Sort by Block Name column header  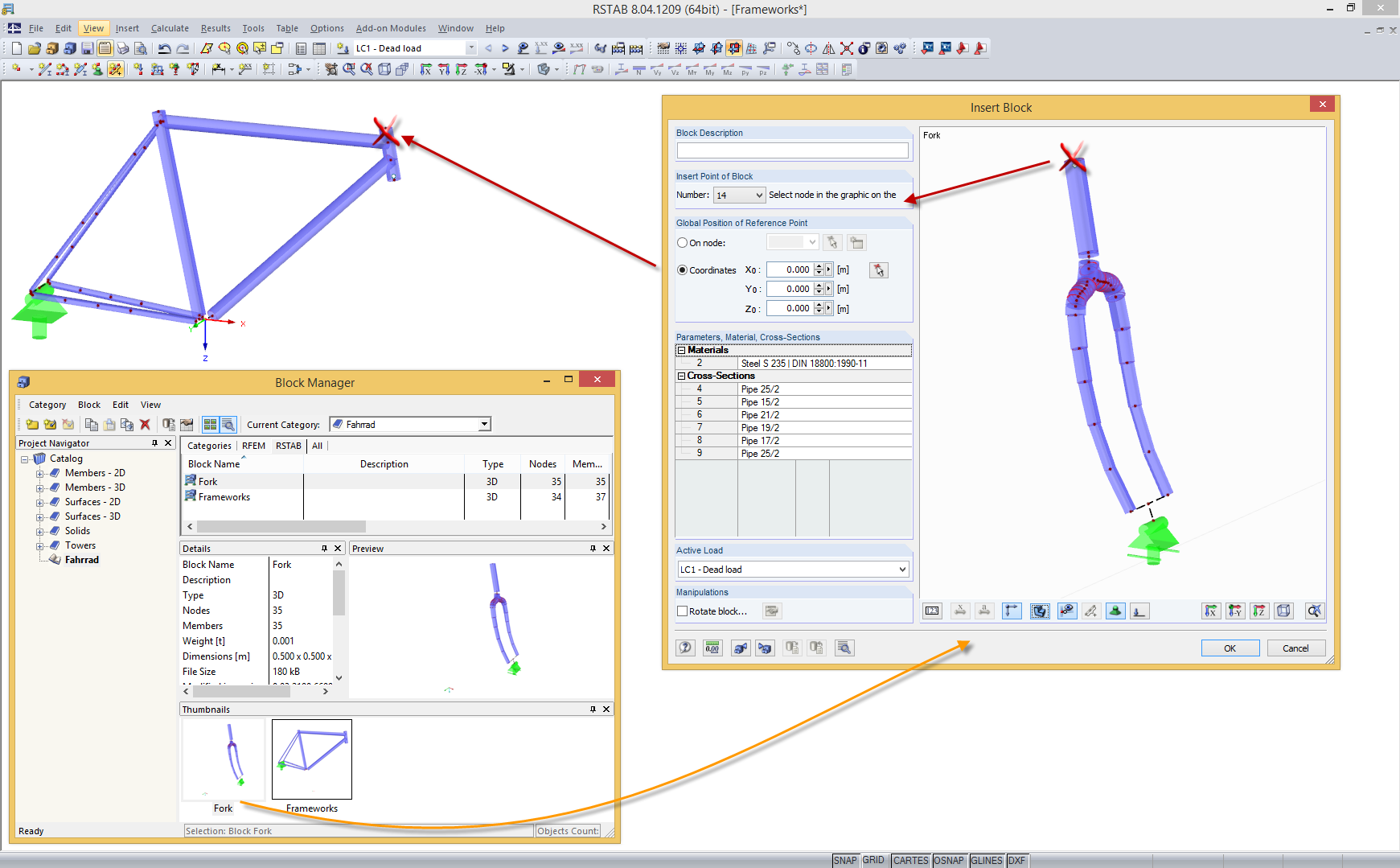click(x=243, y=464)
